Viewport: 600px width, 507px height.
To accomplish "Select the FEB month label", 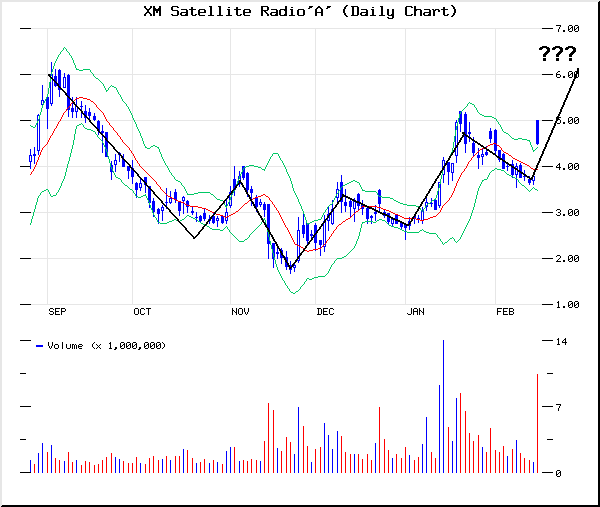I will pos(505,312).
